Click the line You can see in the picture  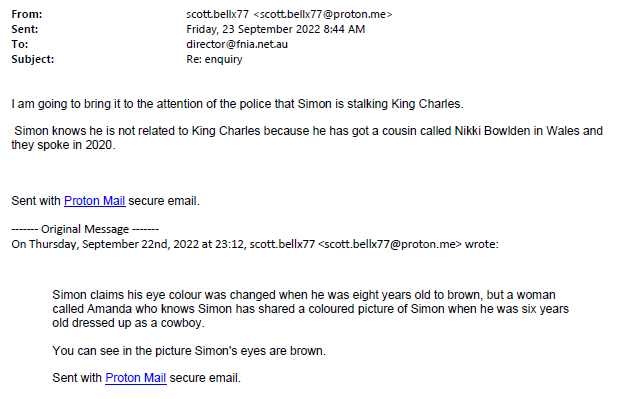[189, 351]
